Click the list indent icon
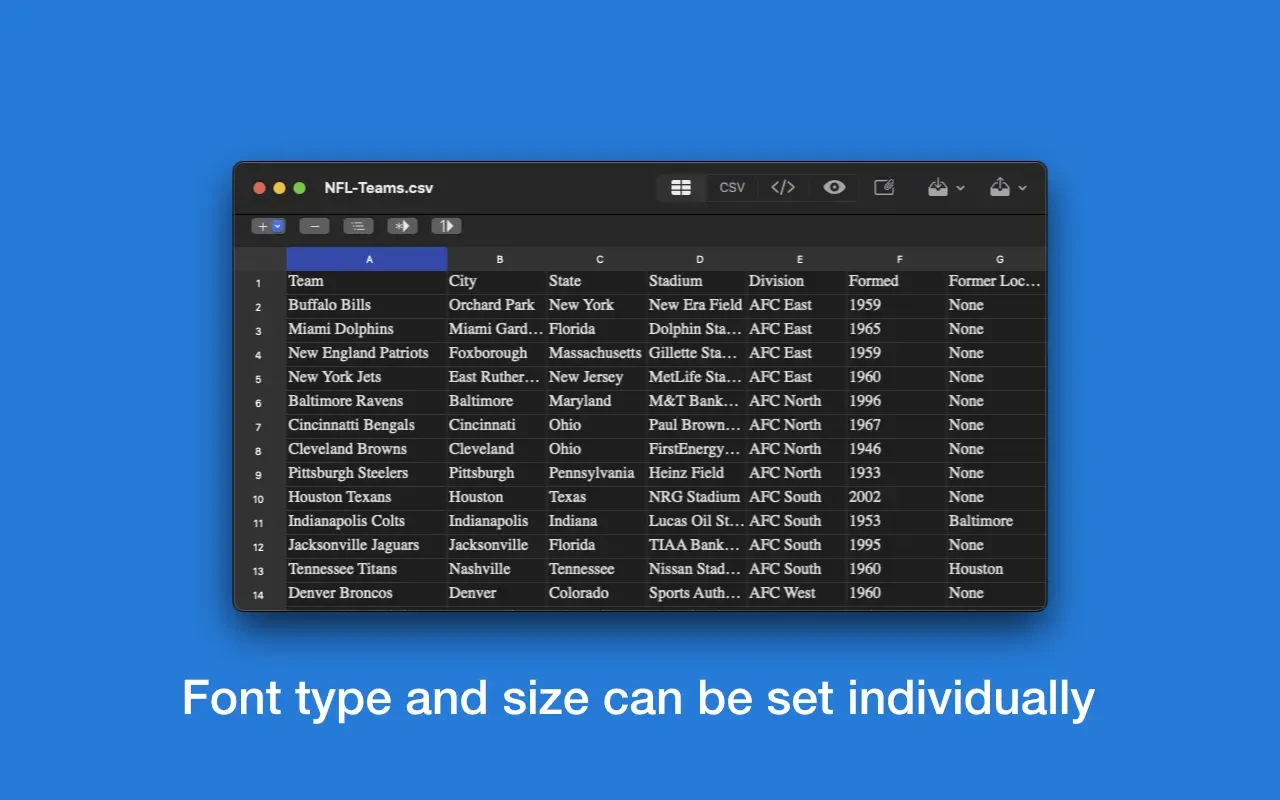The height and width of the screenshot is (800, 1280). (358, 226)
